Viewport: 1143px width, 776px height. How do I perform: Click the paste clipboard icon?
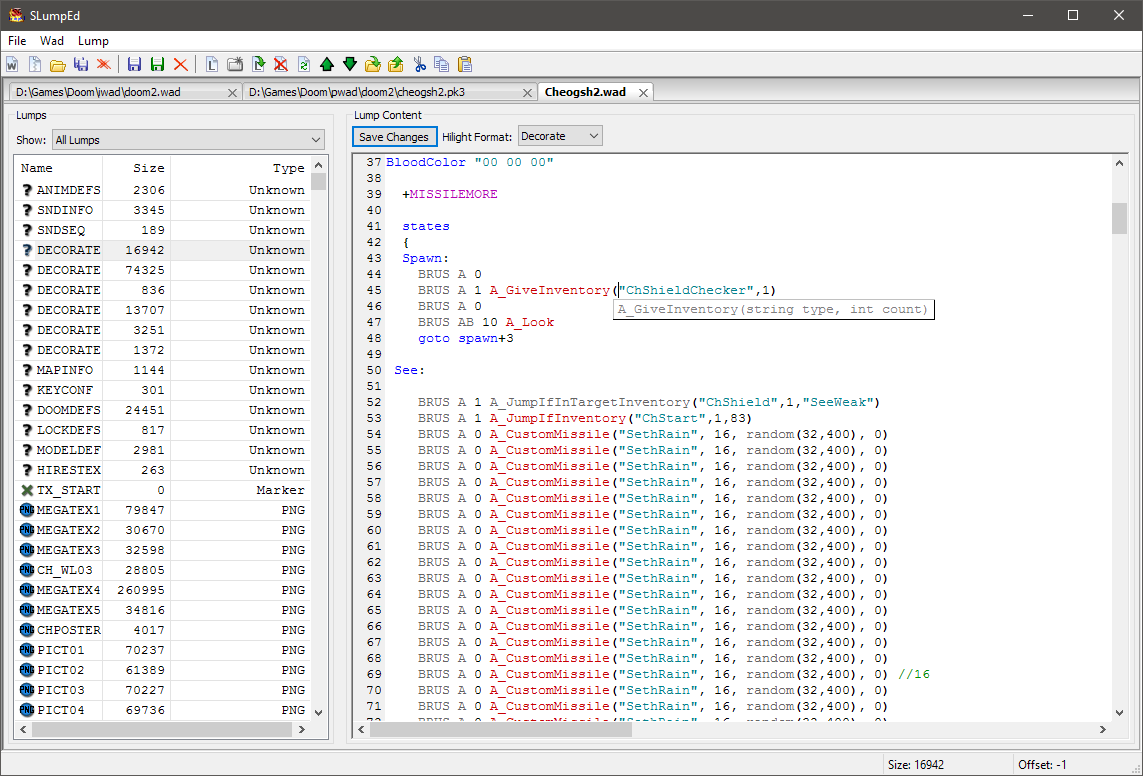click(465, 64)
